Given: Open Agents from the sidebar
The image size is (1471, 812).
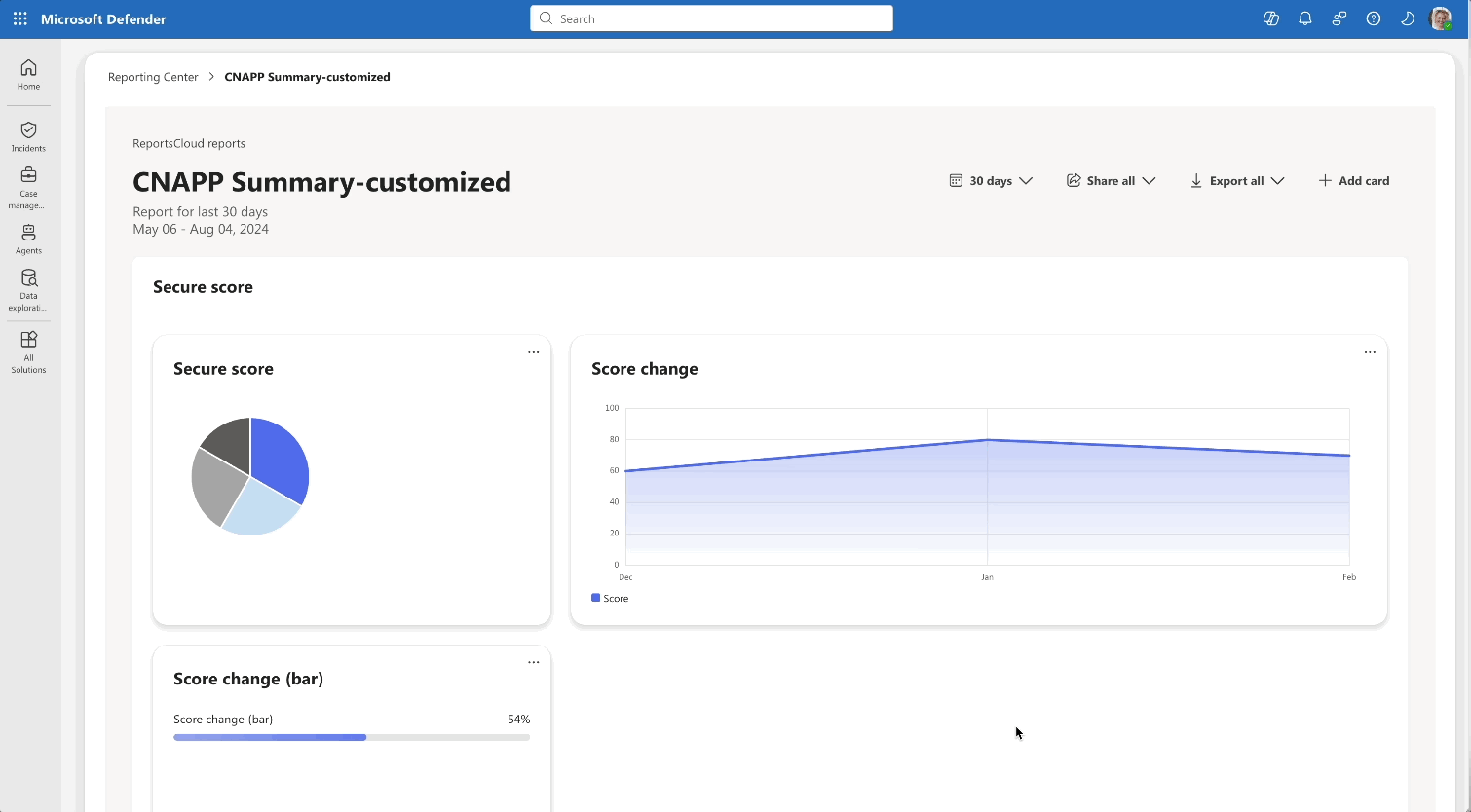Looking at the screenshot, I should 28,239.
